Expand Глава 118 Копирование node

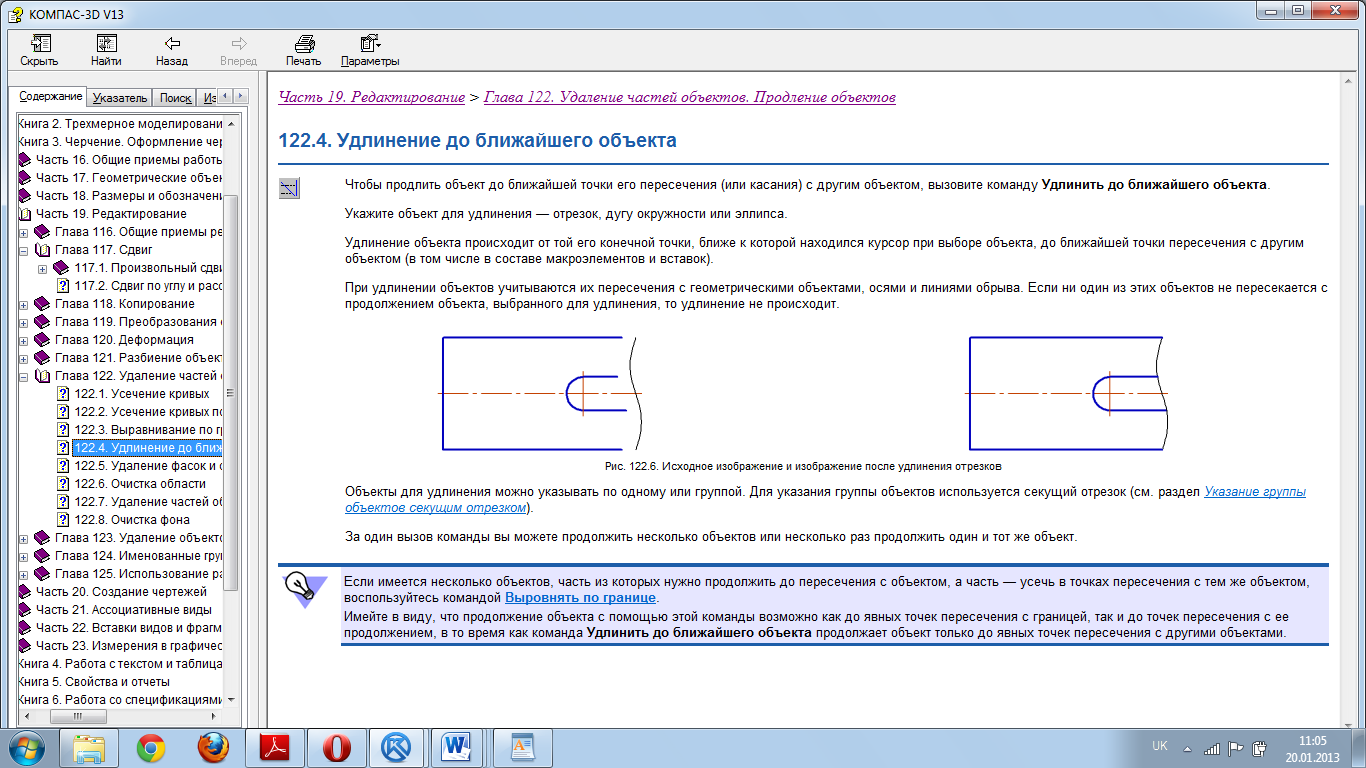click(24, 304)
